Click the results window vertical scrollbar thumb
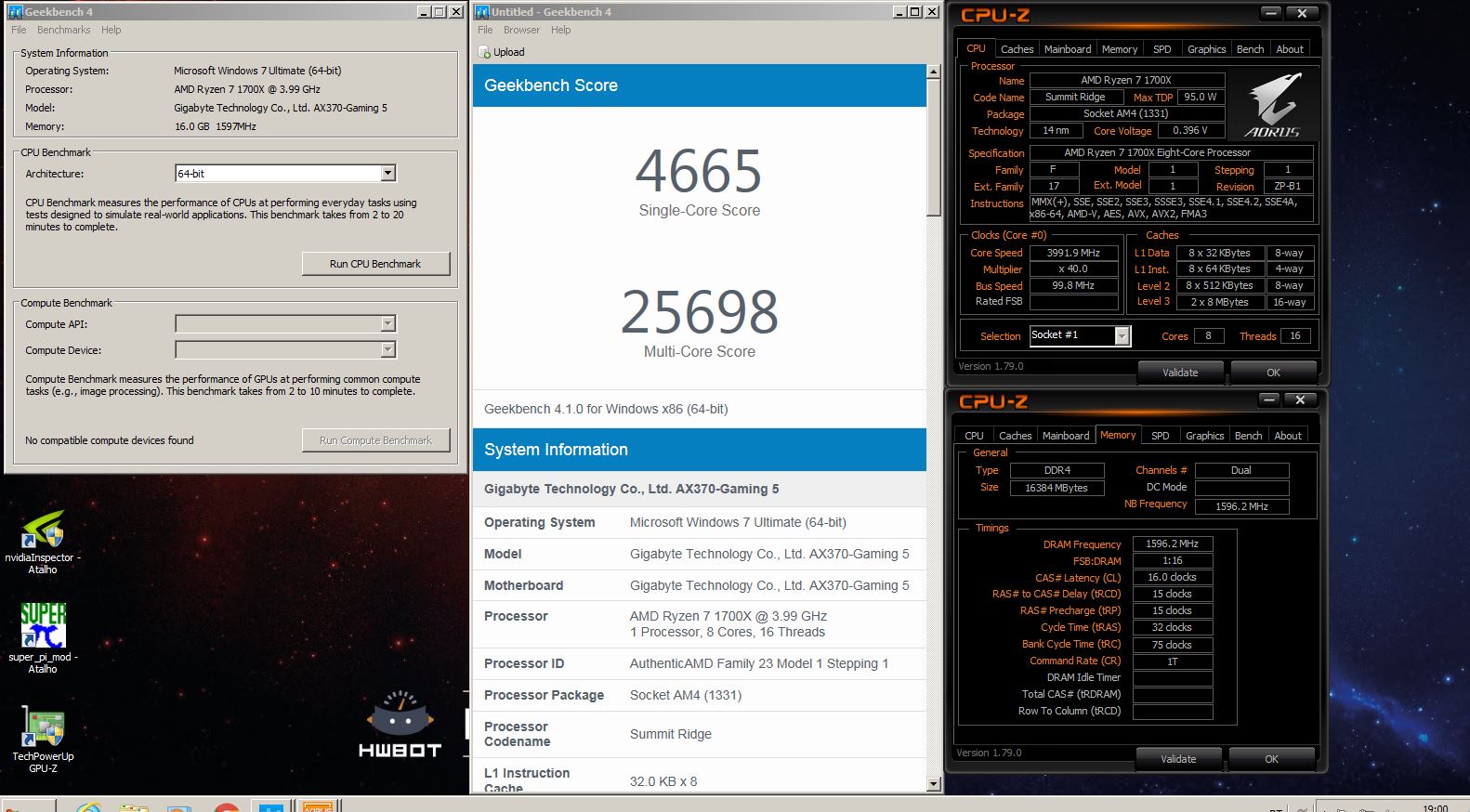 click(934, 148)
